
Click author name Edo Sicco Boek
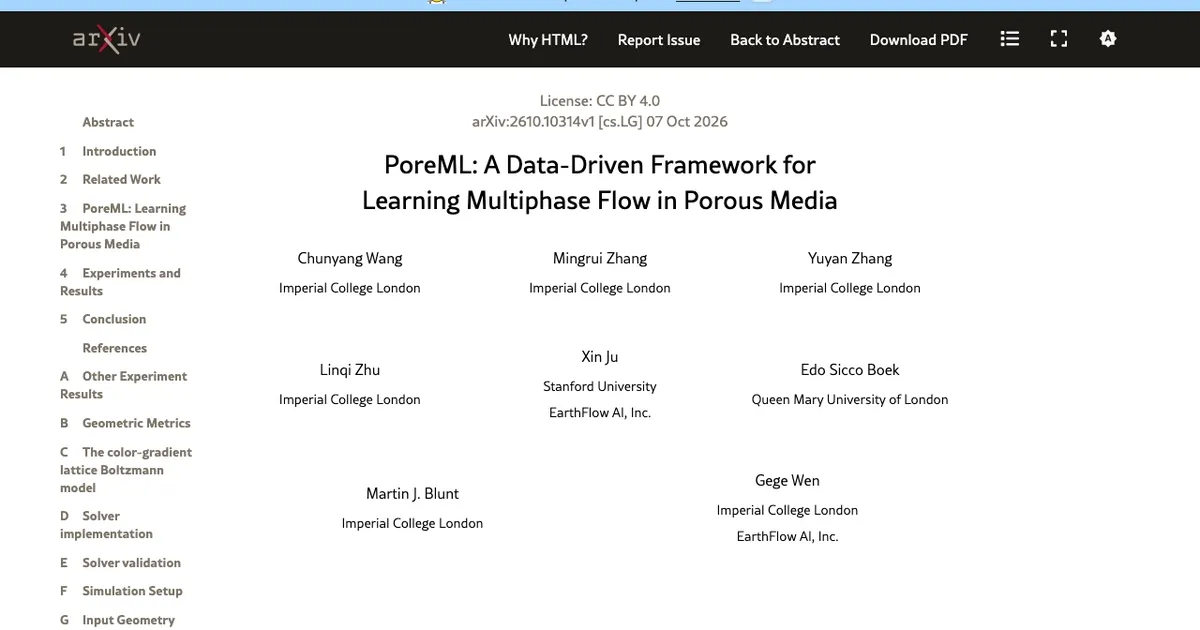tap(850, 370)
